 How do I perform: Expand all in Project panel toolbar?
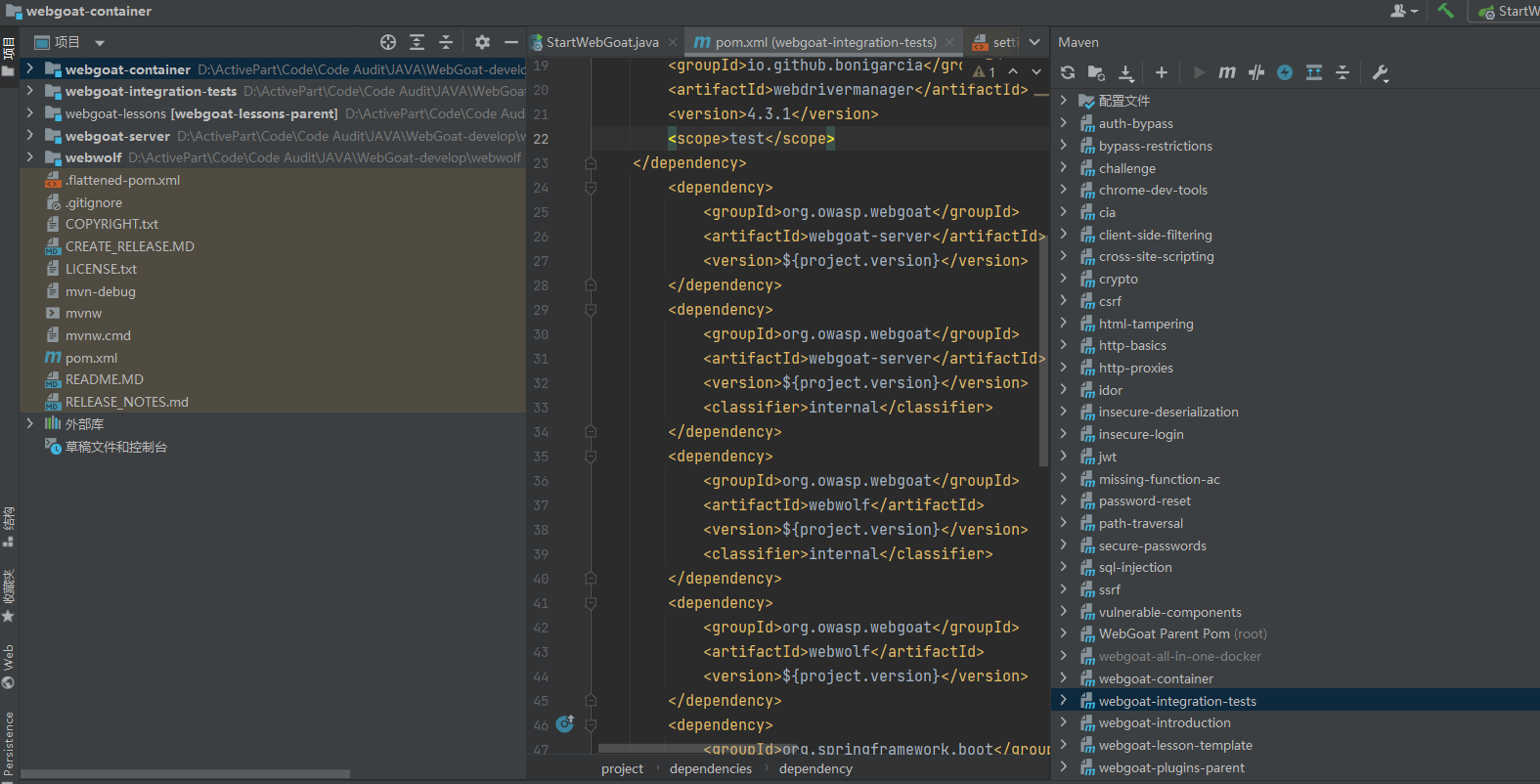[x=417, y=42]
